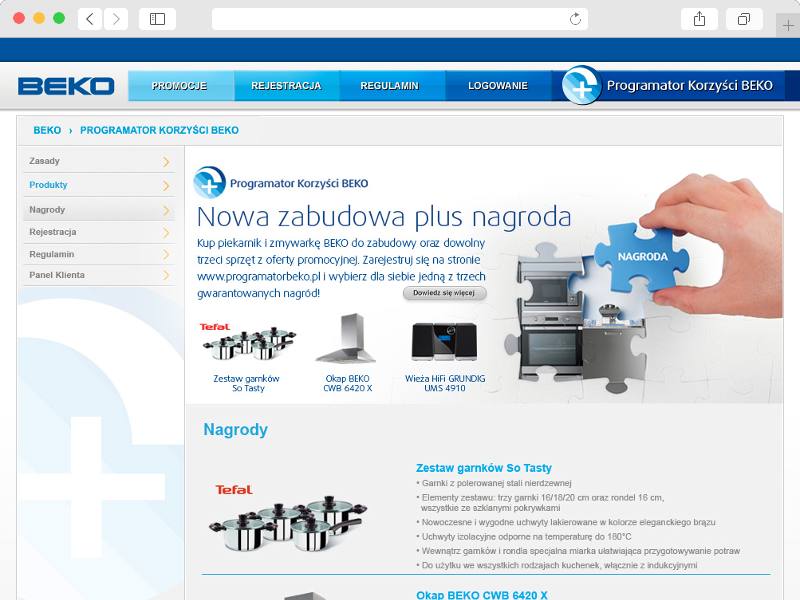Click the BEKO breadcrumb link
The width and height of the screenshot is (800, 600).
[47, 130]
